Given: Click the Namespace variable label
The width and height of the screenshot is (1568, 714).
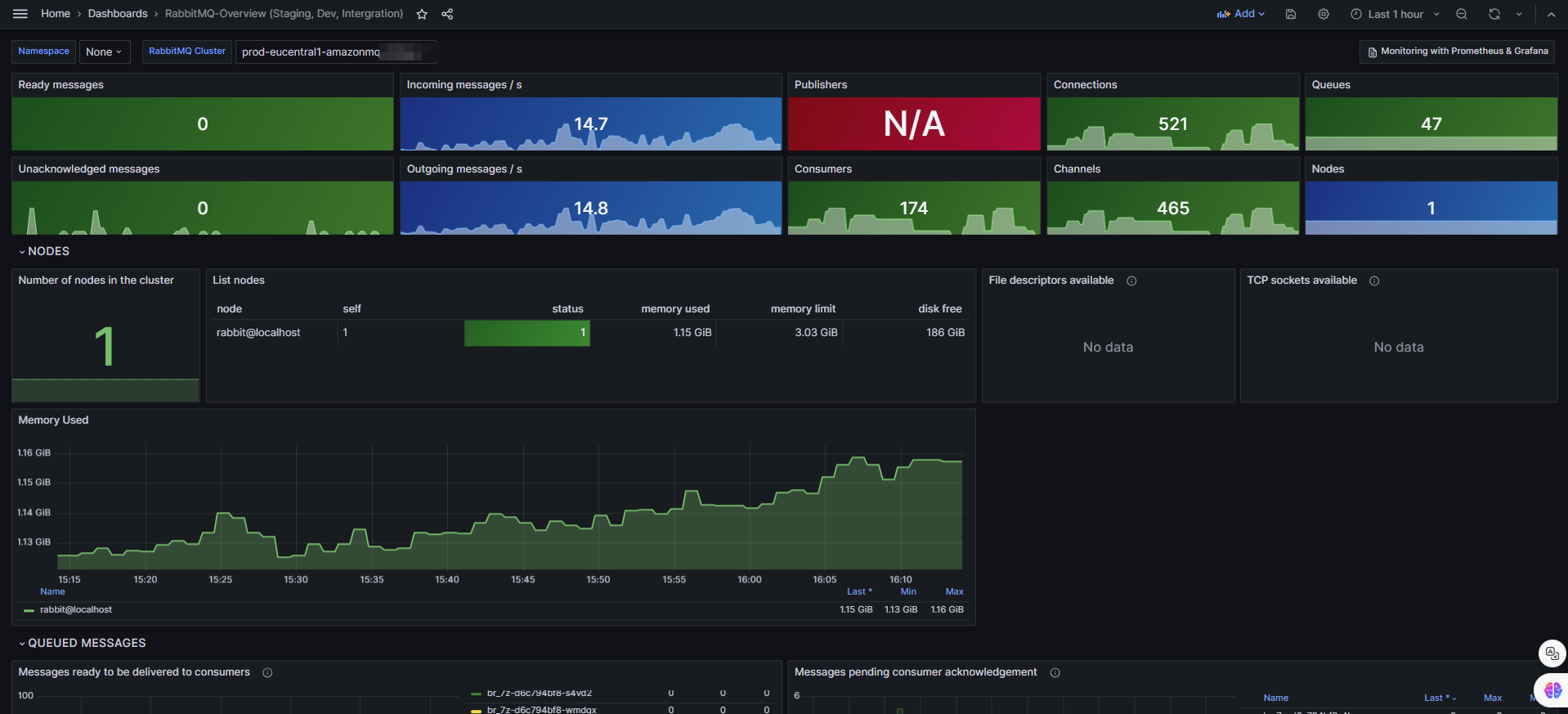Looking at the screenshot, I should pyautogui.click(x=44, y=52).
